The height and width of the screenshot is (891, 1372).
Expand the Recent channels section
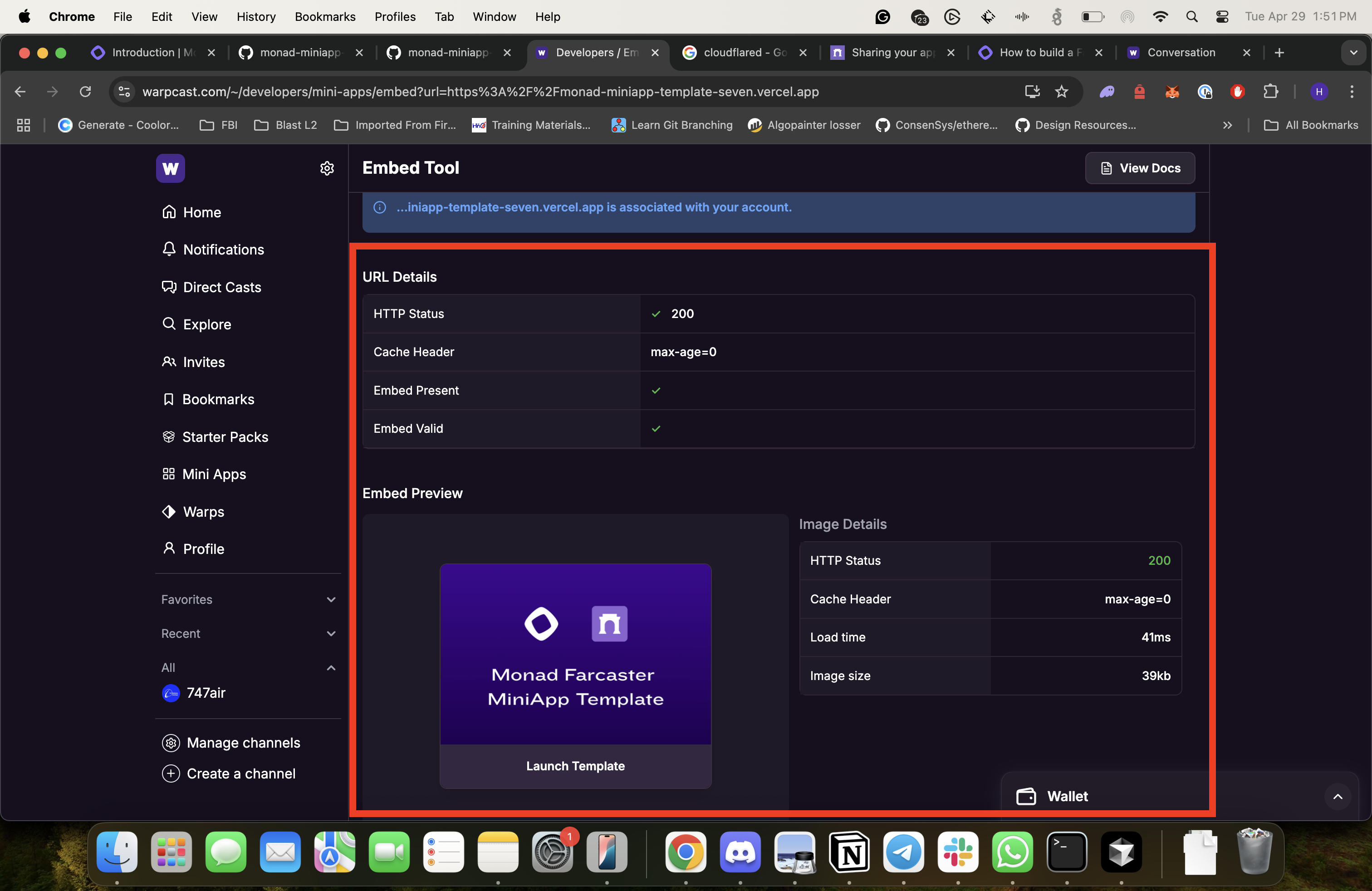click(331, 633)
